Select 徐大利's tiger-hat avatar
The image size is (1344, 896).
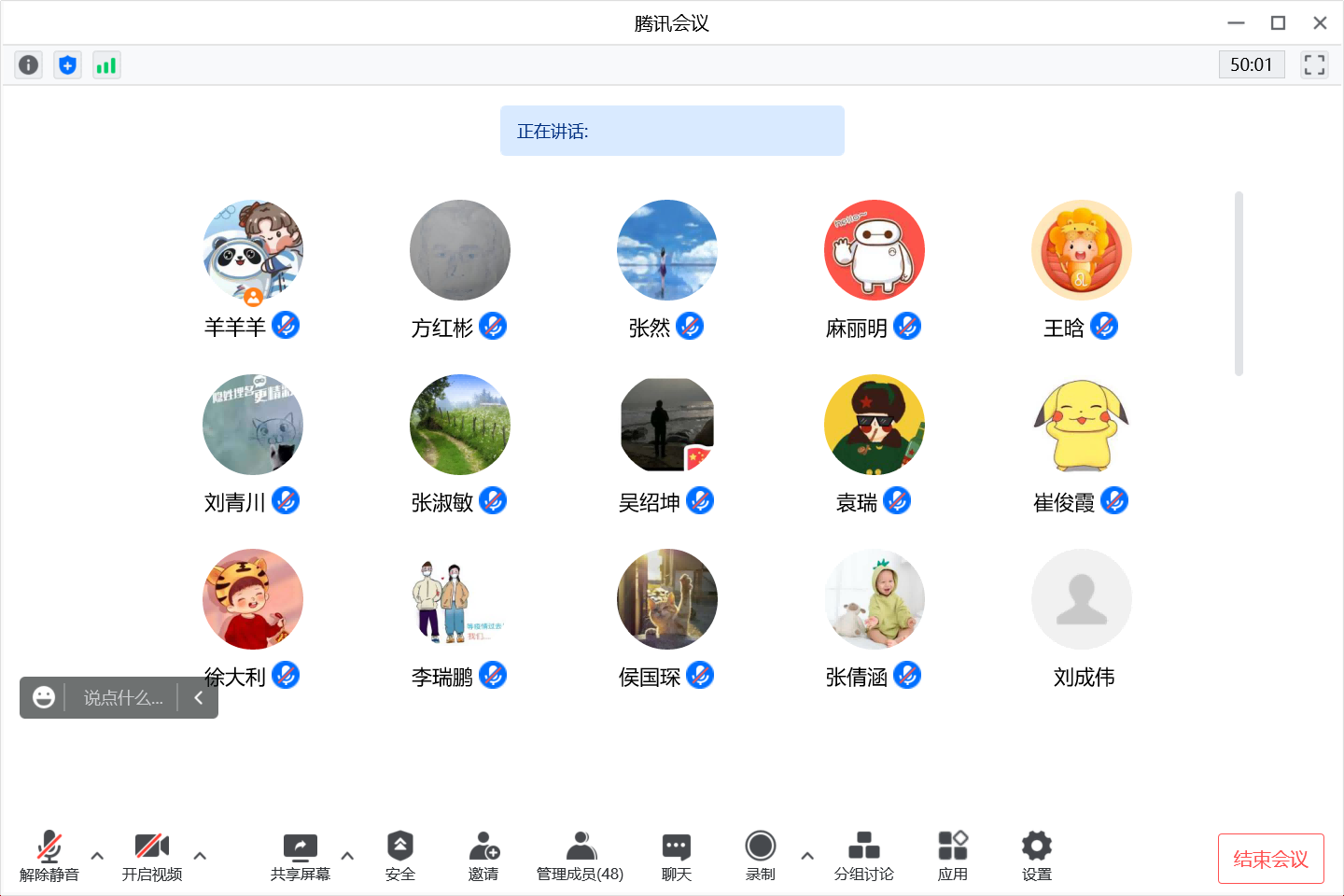253,599
